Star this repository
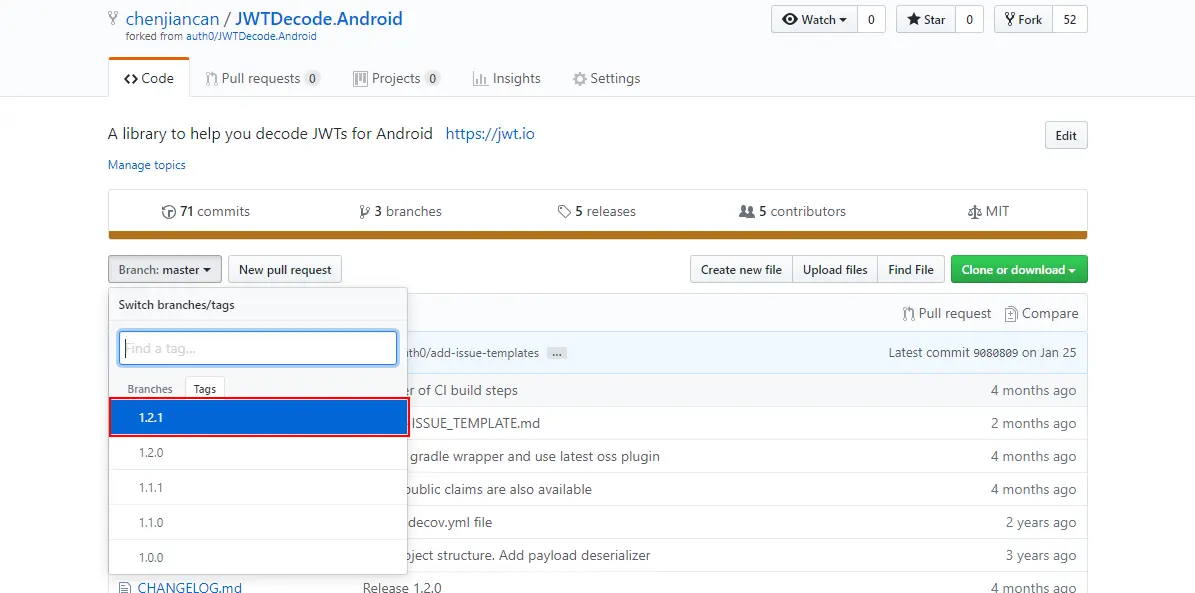This screenshot has height=593, width=1195. pyautogui.click(x=925, y=20)
